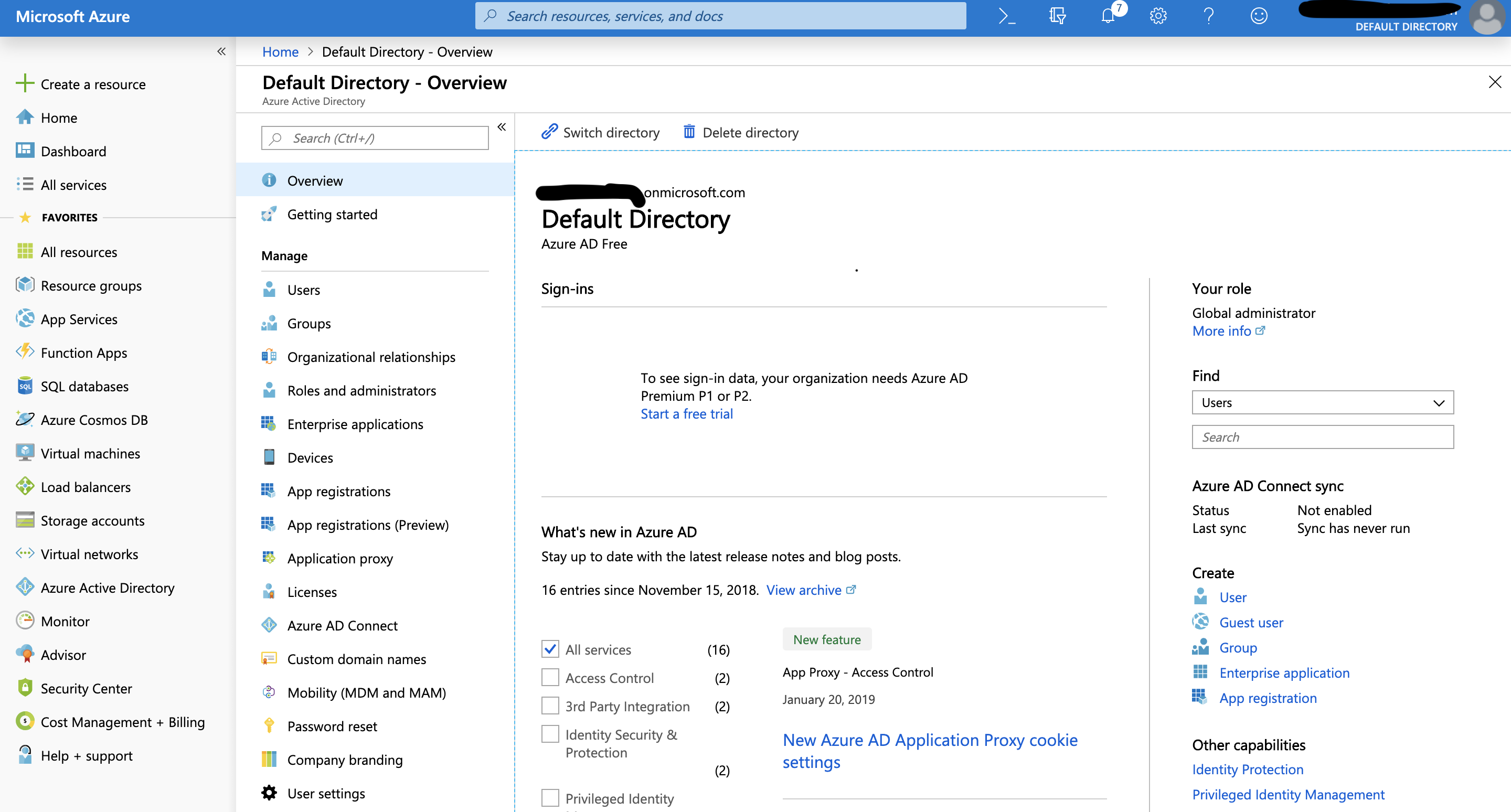Open the help question mark
1511x812 pixels.
pyautogui.click(x=1208, y=16)
